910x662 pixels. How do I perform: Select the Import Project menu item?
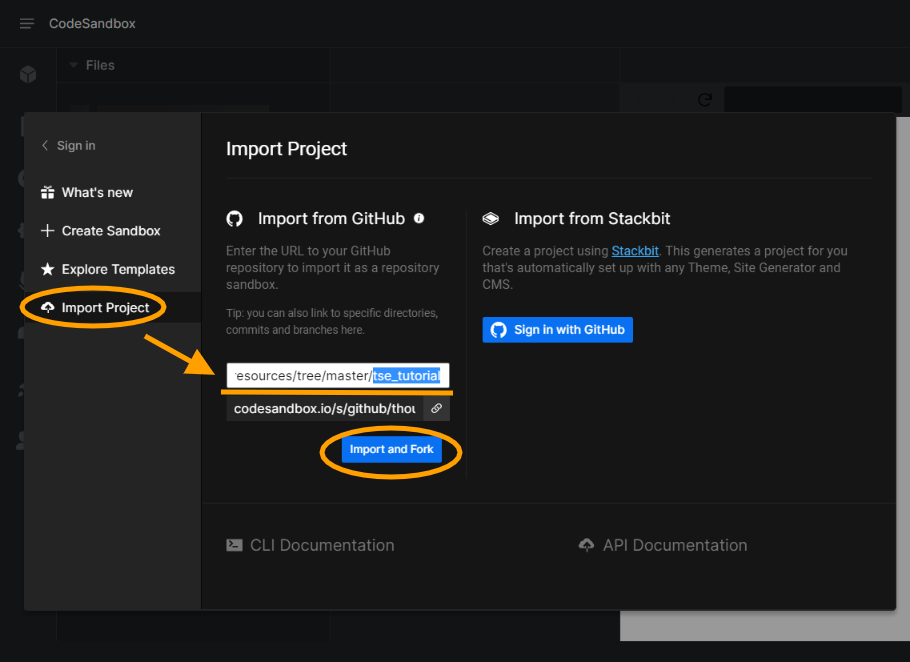coord(105,308)
